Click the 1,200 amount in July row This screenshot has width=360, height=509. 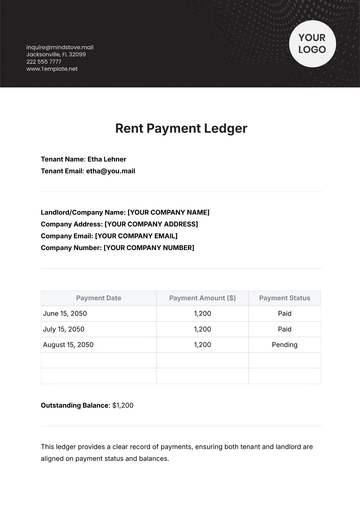(x=202, y=329)
